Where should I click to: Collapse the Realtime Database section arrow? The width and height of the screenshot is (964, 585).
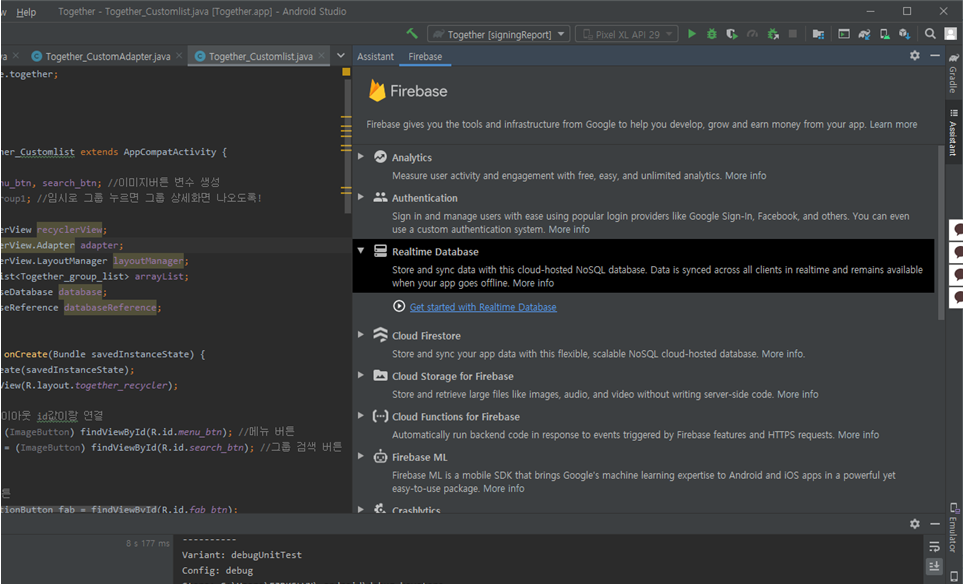361,250
